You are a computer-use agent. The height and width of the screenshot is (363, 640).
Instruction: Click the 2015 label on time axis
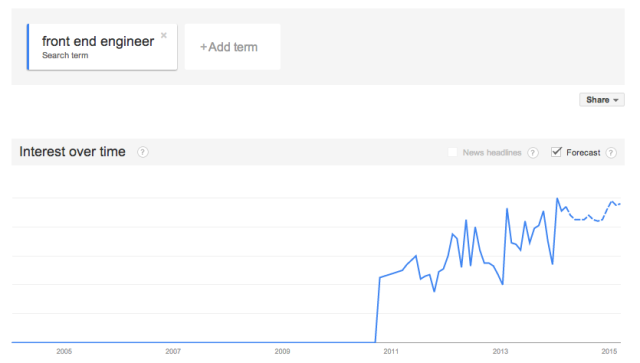point(609,351)
